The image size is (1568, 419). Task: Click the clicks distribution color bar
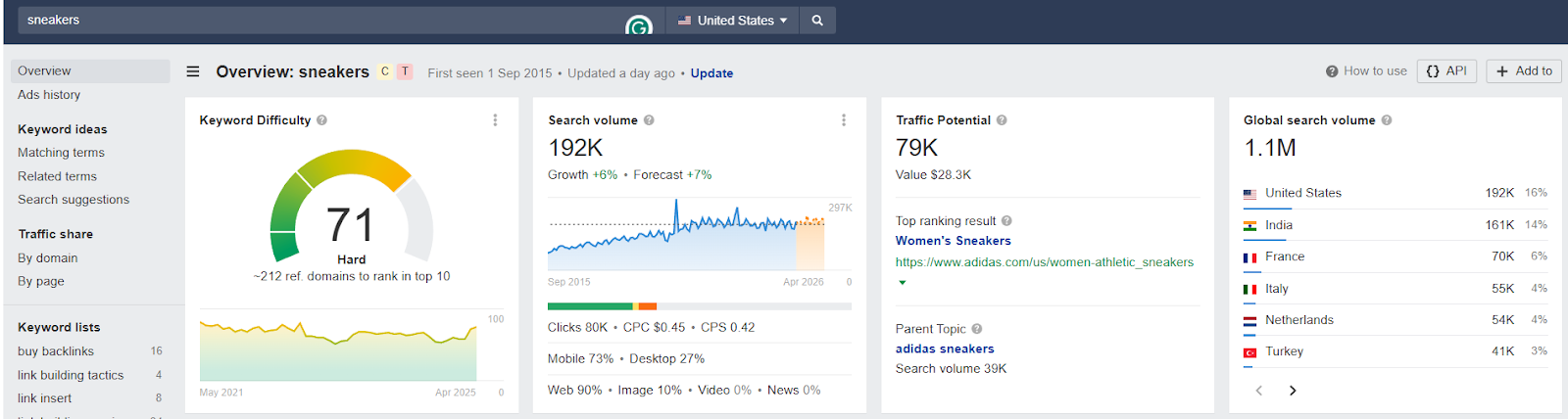coord(699,306)
